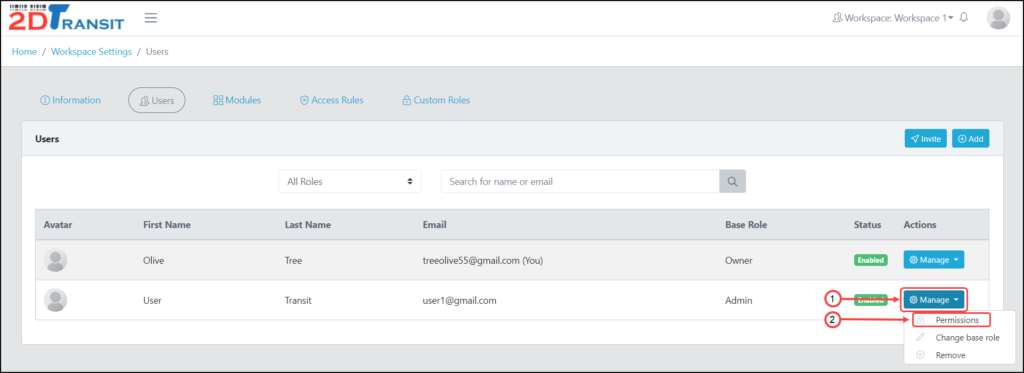Image resolution: width=1024 pixels, height=373 pixels.
Task: Switch to the Users tab
Action: click(x=157, y=101)
